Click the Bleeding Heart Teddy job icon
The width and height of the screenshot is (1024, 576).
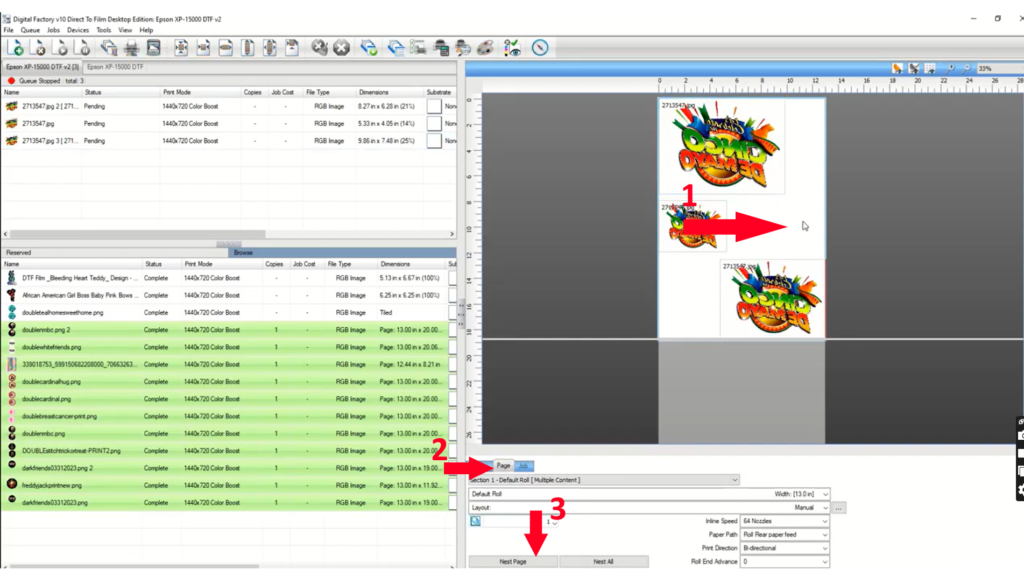coord(11,278)
